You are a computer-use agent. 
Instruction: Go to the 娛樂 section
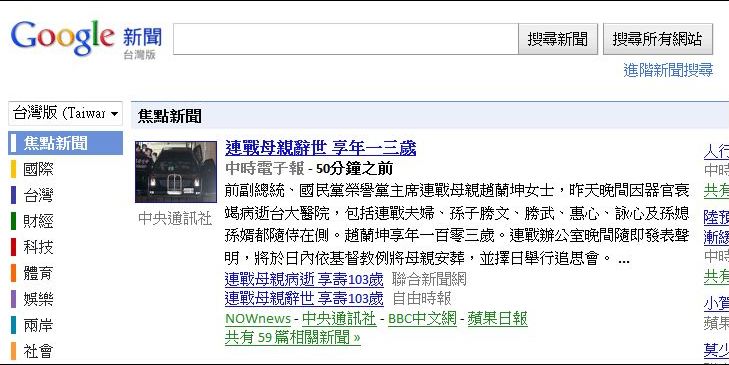pyautogui.click(x=38, y=299)
